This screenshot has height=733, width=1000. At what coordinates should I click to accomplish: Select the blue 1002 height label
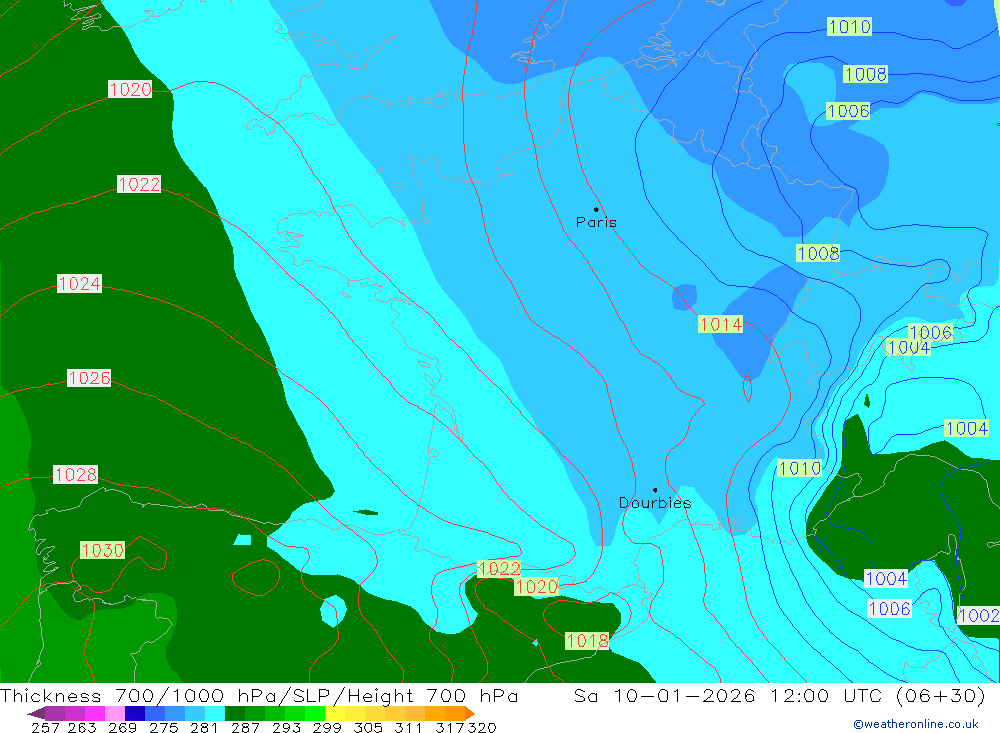pyautogui.click(x=979, y=615)
